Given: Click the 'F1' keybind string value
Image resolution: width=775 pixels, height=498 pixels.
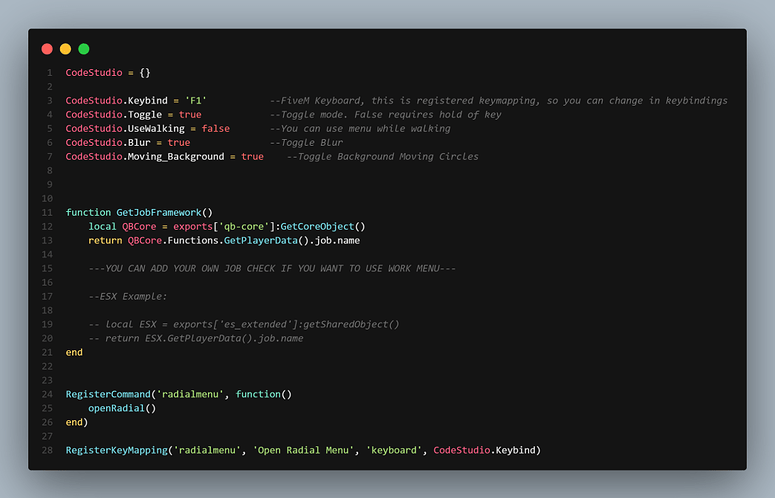Looking at the screenshot, I should point(196,100).
